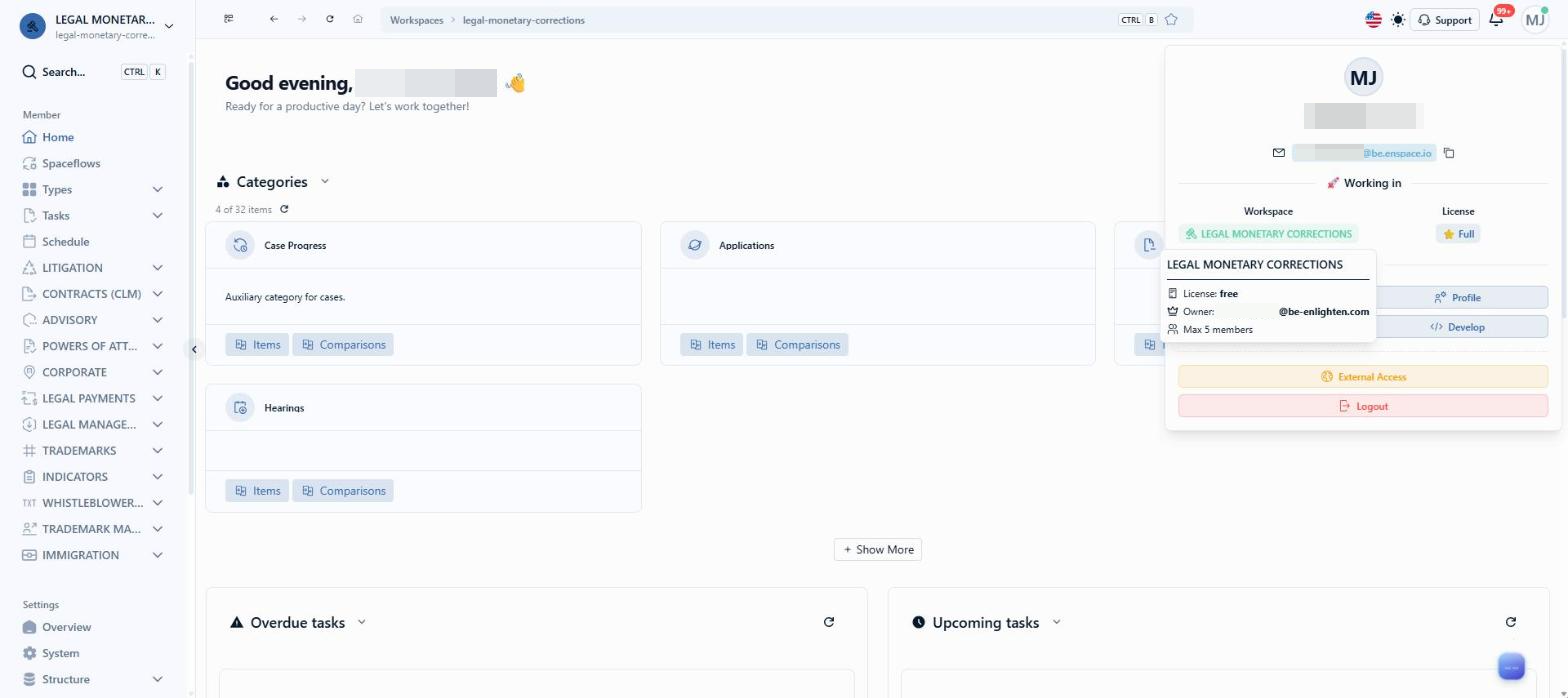Bookmark the page with the star icon
The image size is (1568, 698).
1171,19
